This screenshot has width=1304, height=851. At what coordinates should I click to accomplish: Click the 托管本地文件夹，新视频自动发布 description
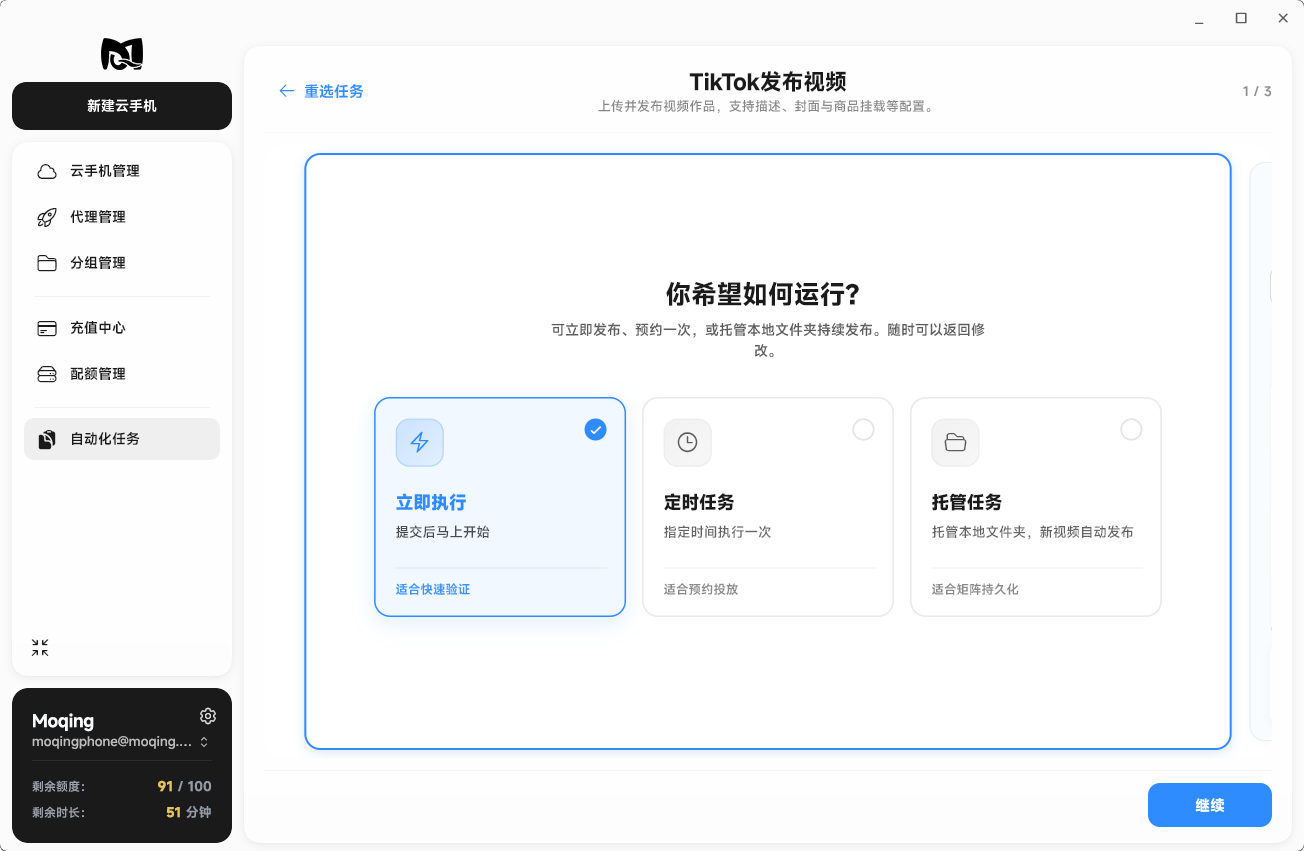pyautogui.click(x=1033, y=532)
